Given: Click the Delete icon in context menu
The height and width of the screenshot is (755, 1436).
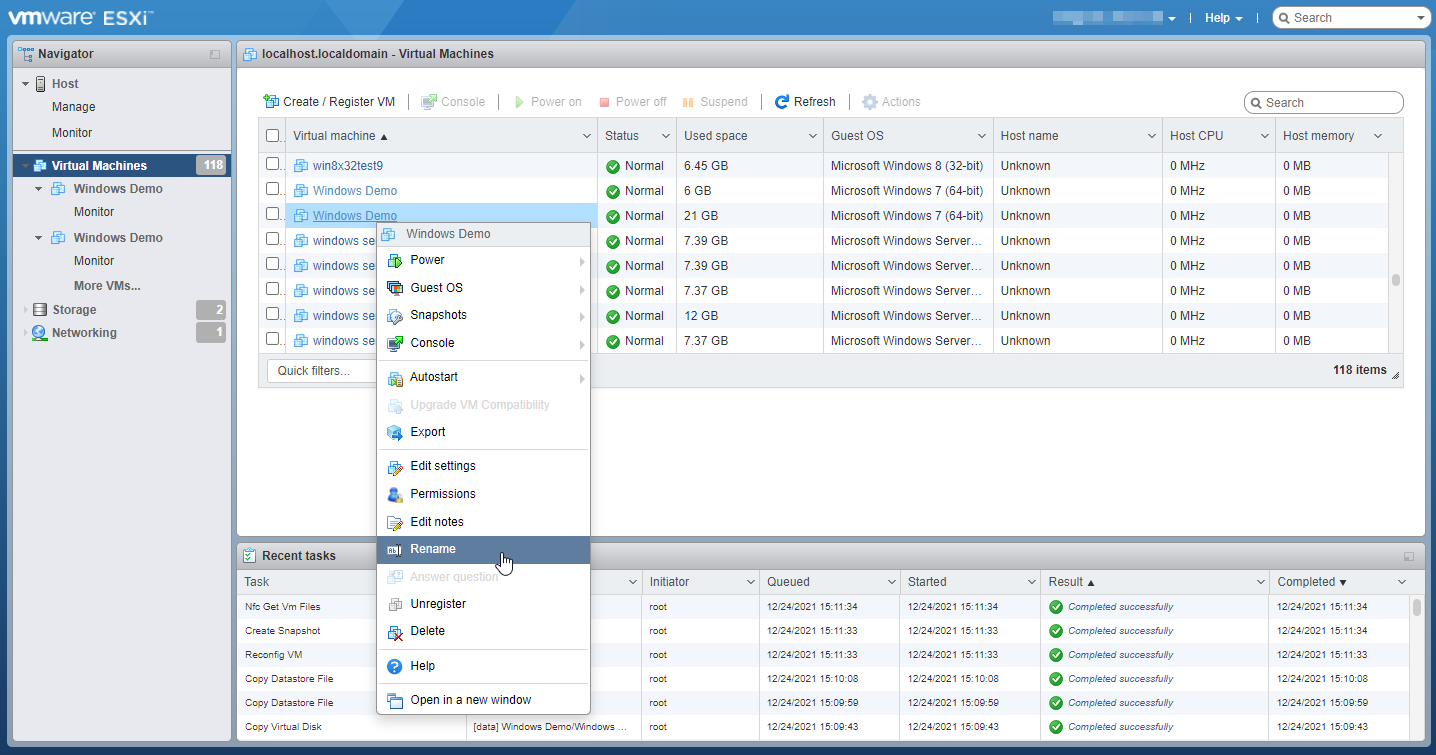Looking at the screenshot, I should tap(395, 632).
